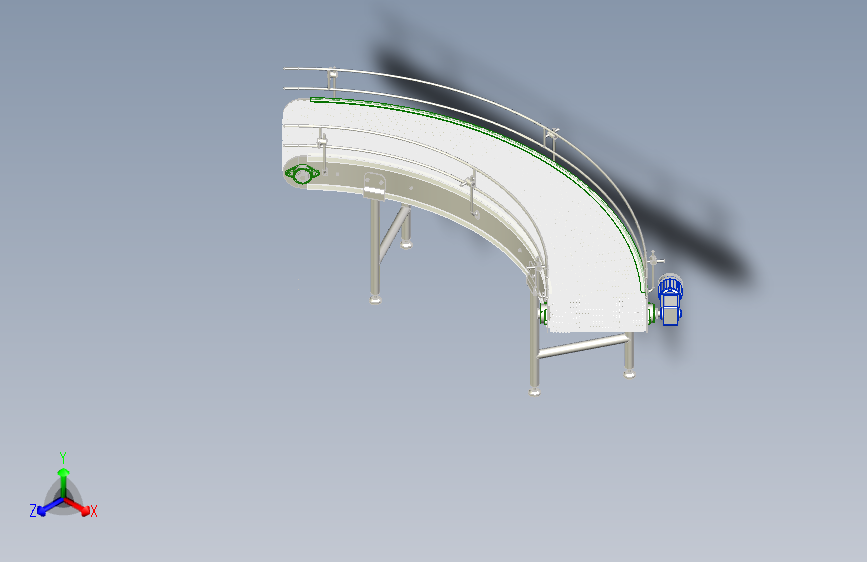The image size is (867, 562).
Task: Select the blue drive motor on conveyor
Action: [x=670, y=300]
